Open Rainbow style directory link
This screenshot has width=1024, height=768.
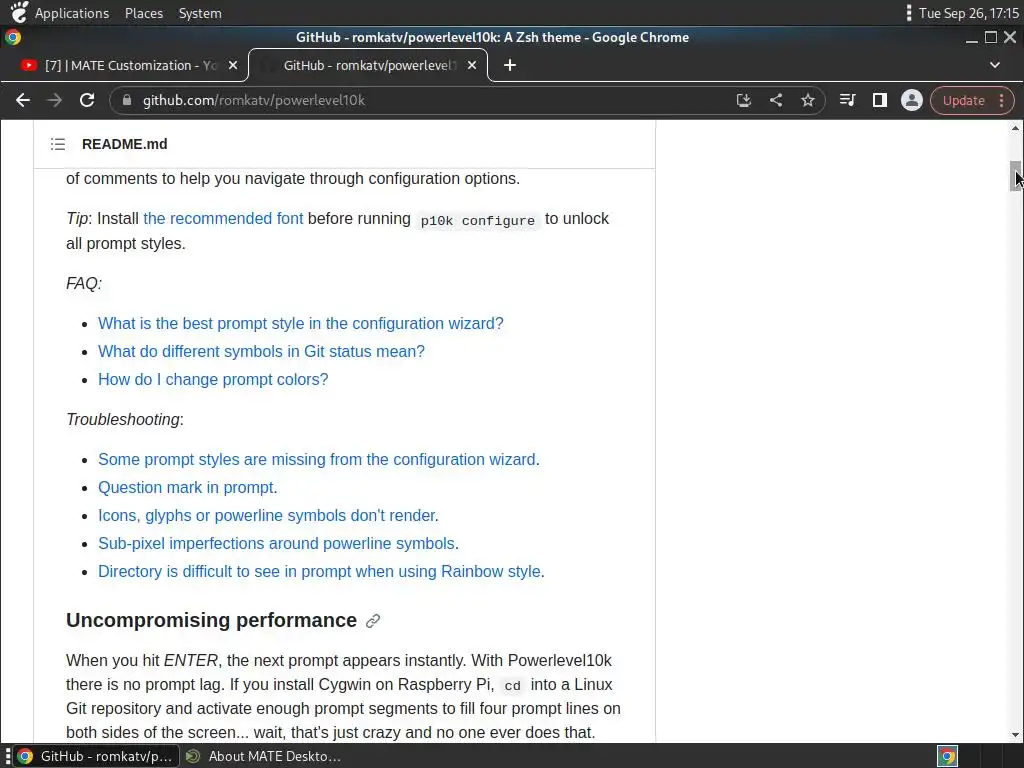(x=319, y=572)
